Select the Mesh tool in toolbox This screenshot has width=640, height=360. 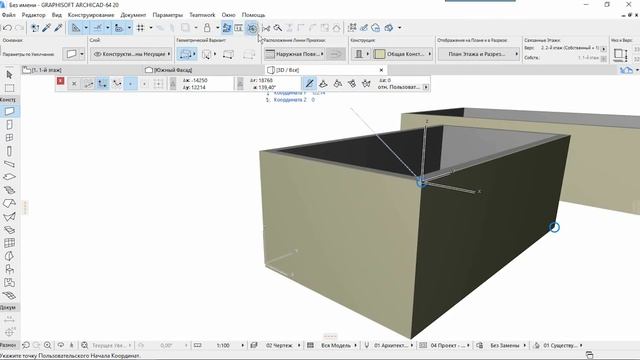pos(9,296)
